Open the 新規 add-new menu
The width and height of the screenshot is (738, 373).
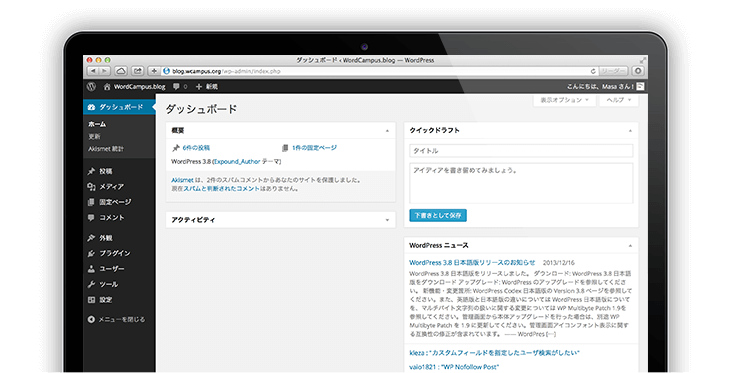tap(207, 87)
